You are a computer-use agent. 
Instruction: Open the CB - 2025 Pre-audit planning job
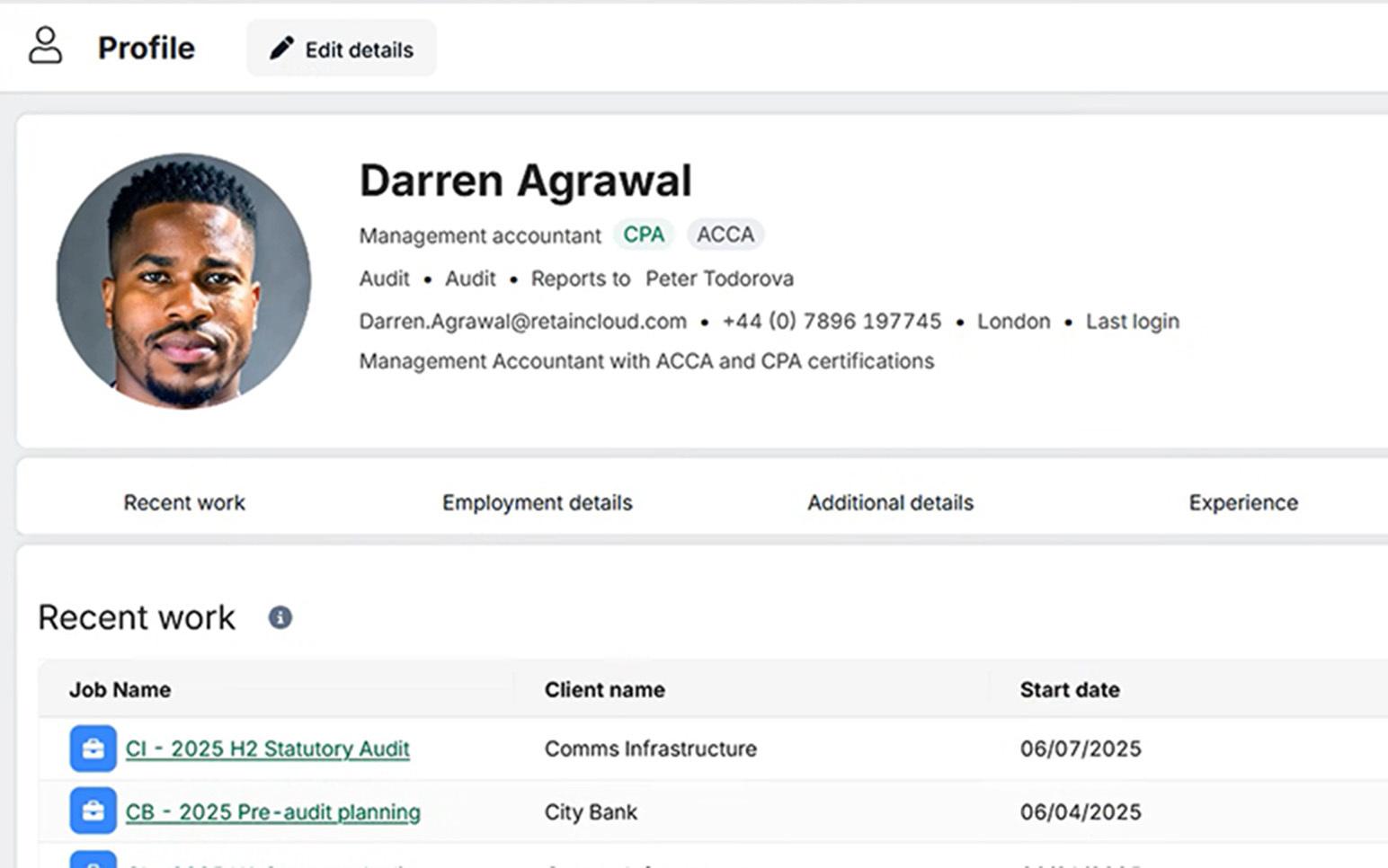point(272,810)
